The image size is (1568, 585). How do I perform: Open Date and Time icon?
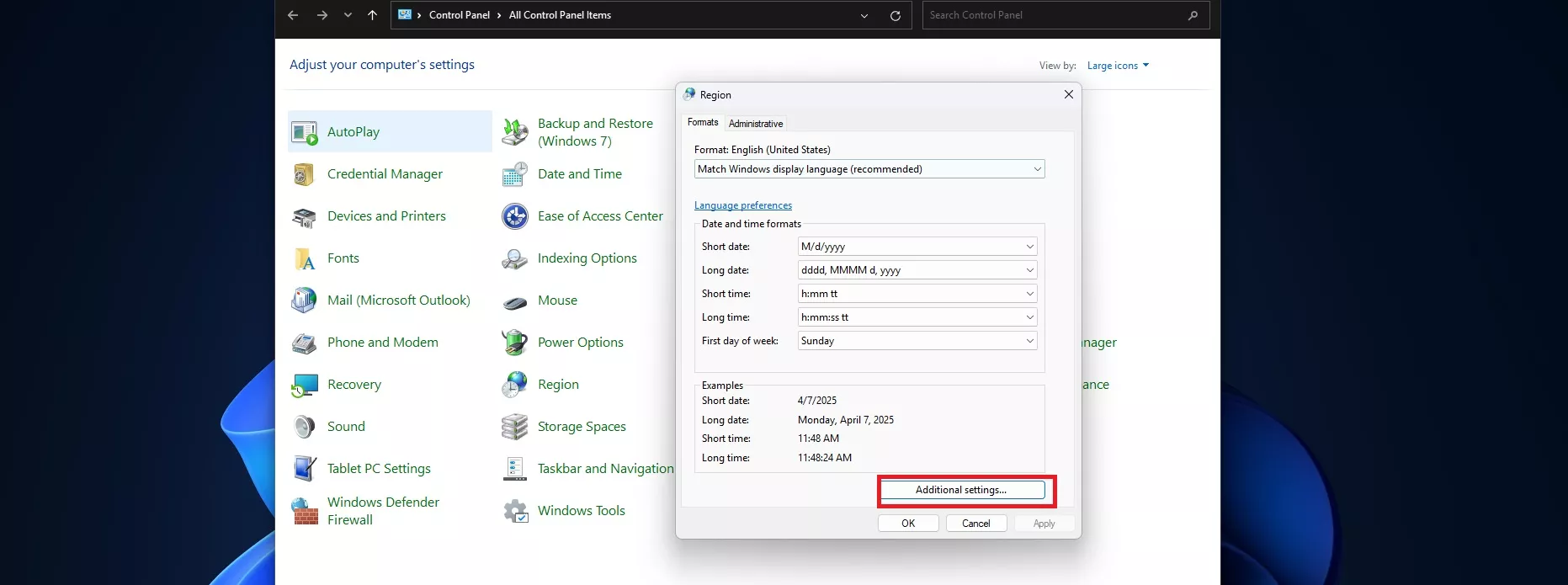click(x=514, y=174)
